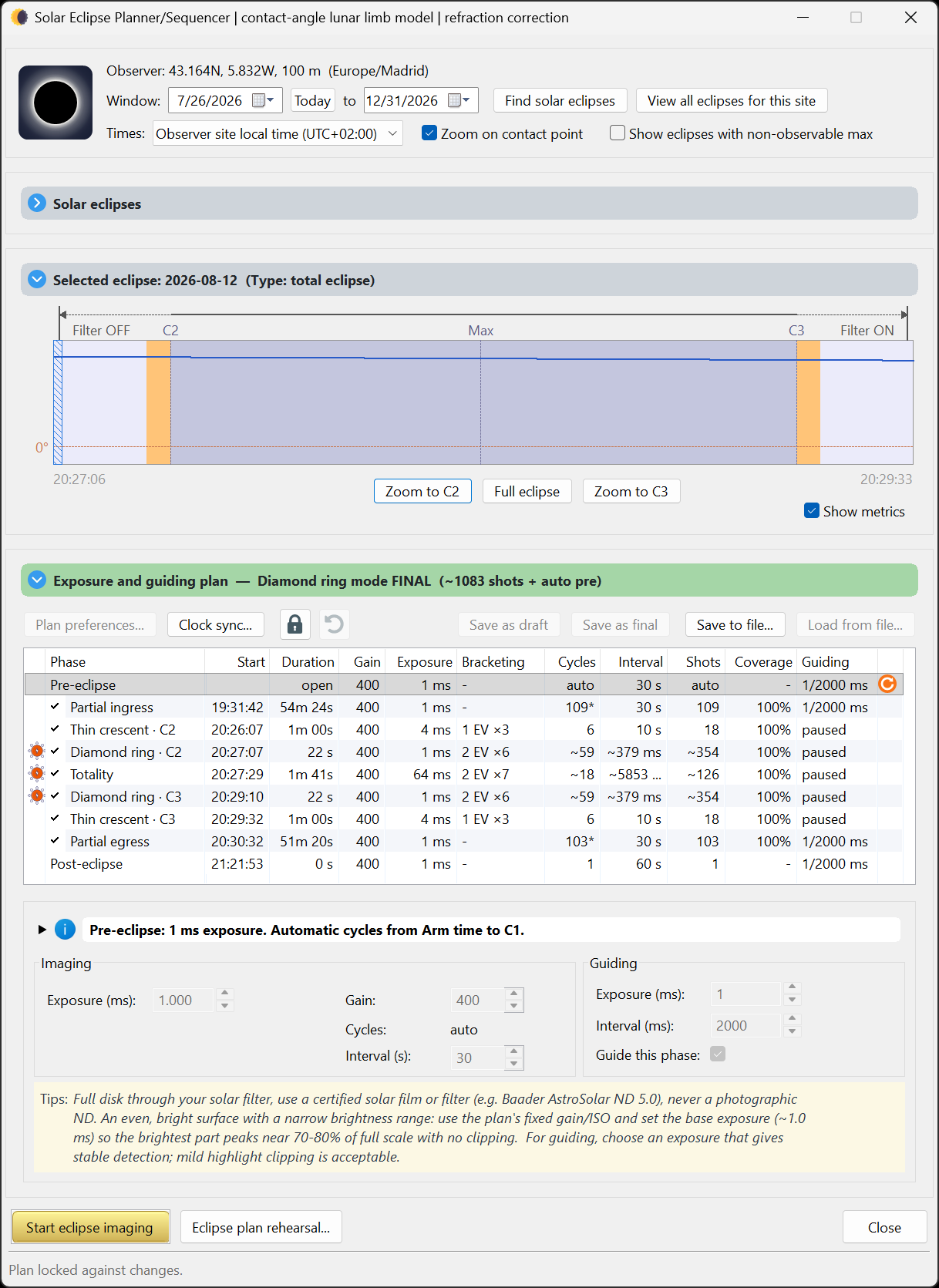
Task: Click the C2 marker on timeline
Action: (170, 330)
